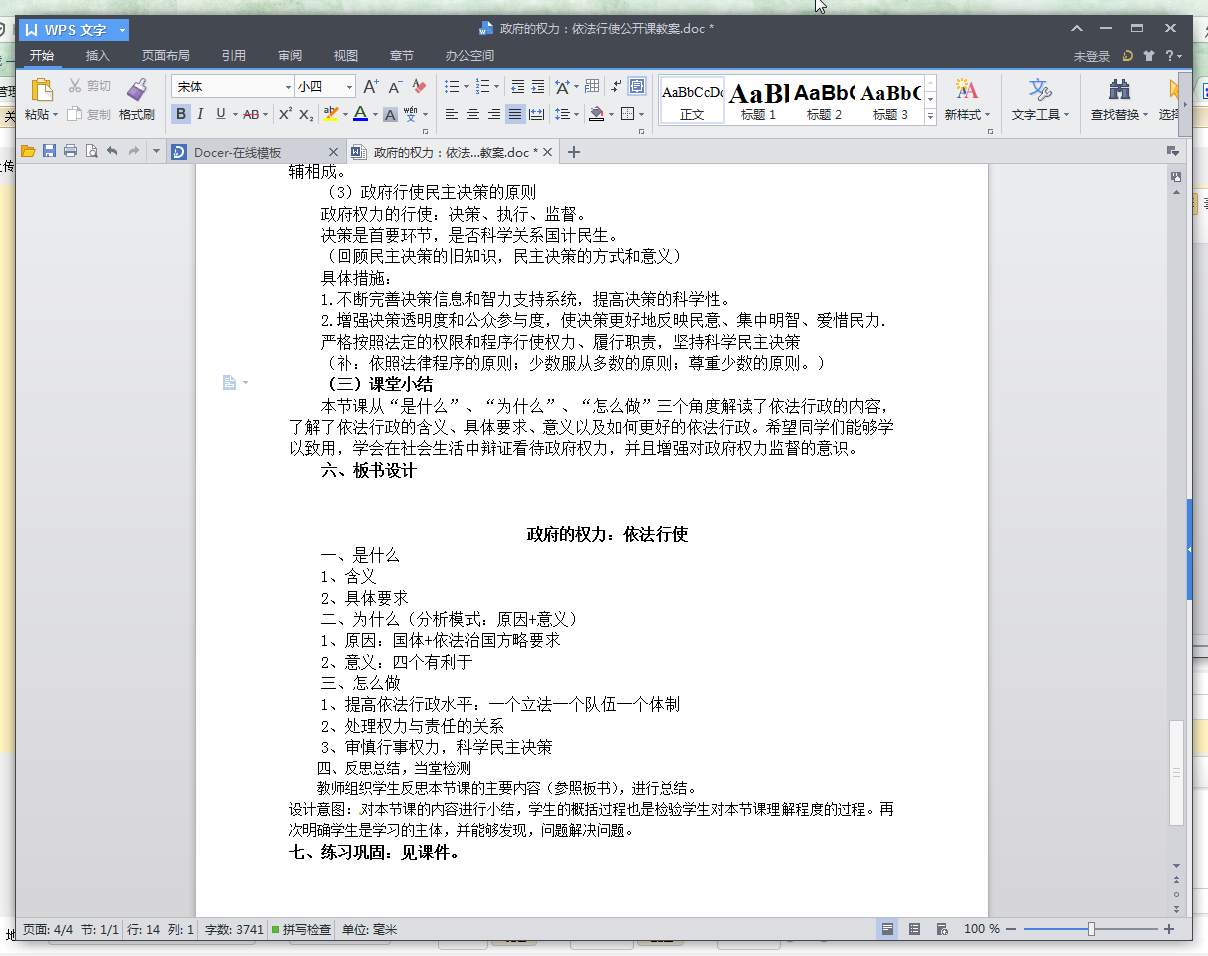Open the font size dropdown showing 小四
1208x956 pixels.
tap(350, 87)
